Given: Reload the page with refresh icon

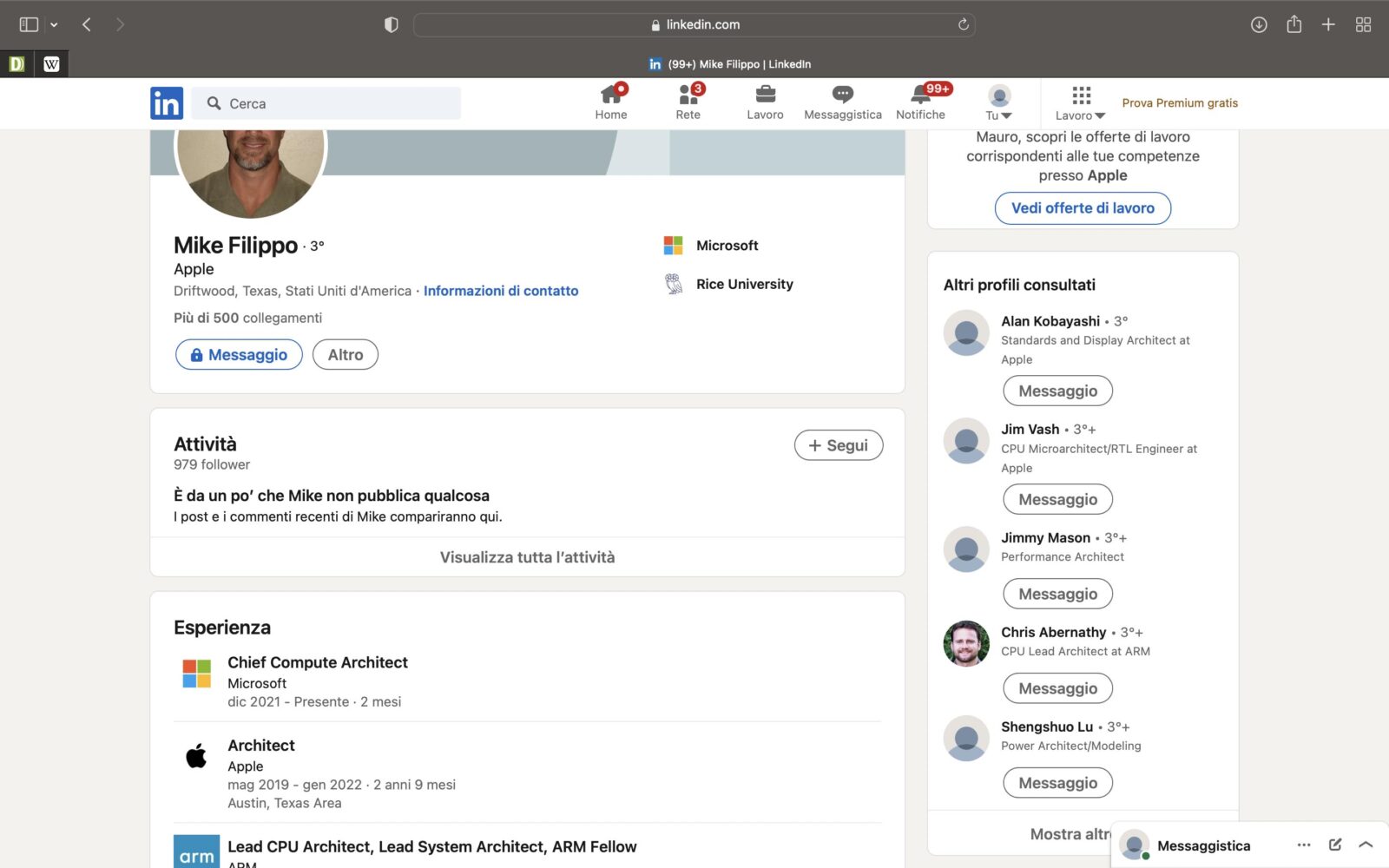Looking at the screenshot, I should 964,24.
